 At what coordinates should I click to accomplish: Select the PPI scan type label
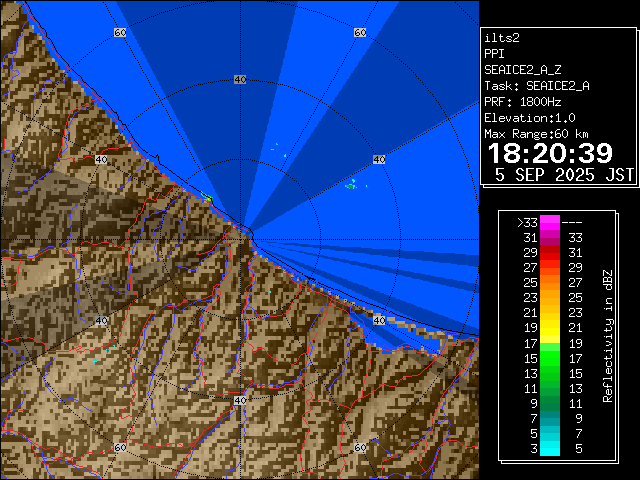coord(494,53)
